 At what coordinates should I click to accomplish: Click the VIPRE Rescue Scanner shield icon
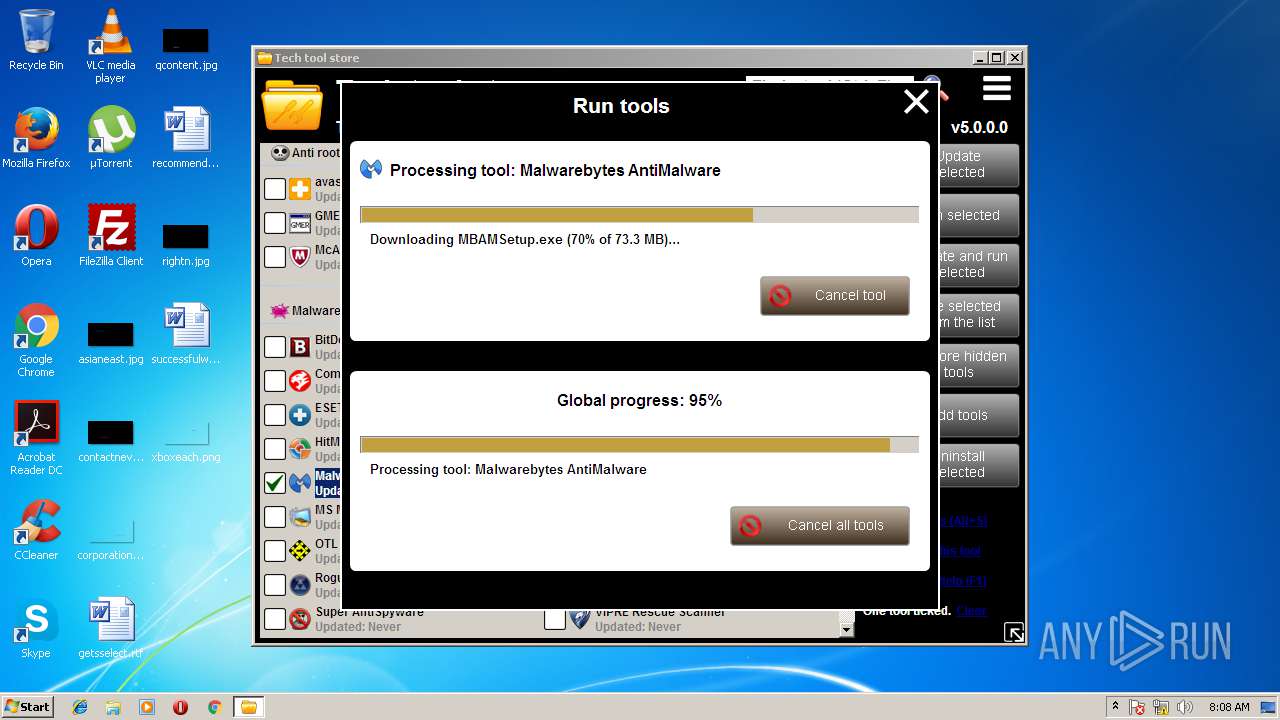click(x=580, y=619)
